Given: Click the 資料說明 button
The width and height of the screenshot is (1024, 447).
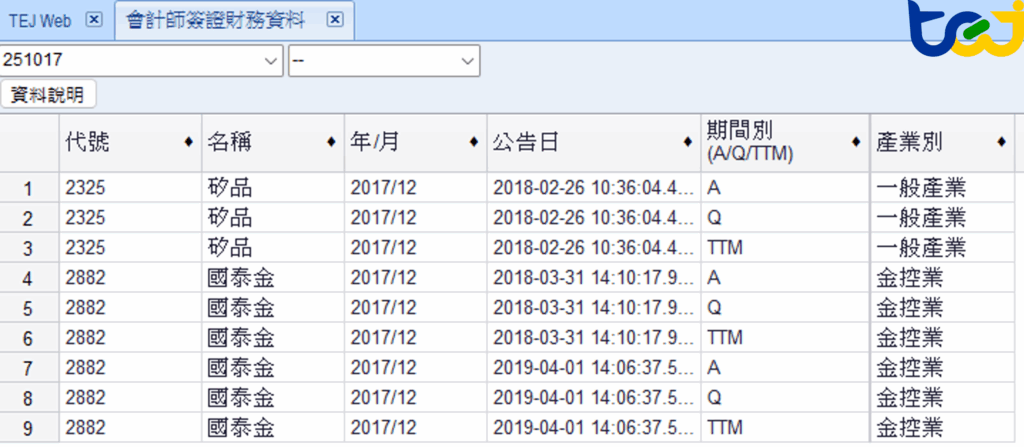Looking at the screenshot, I should [48, 95].
